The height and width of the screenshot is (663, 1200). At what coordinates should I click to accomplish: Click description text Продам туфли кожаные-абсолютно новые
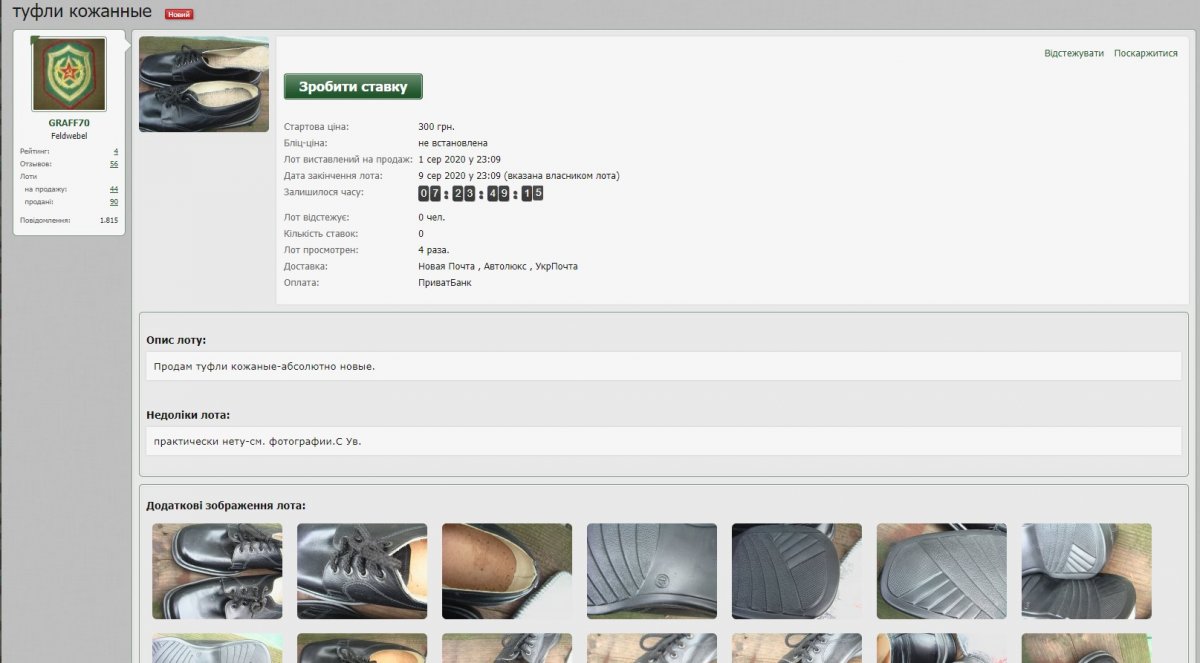point(265,367)
